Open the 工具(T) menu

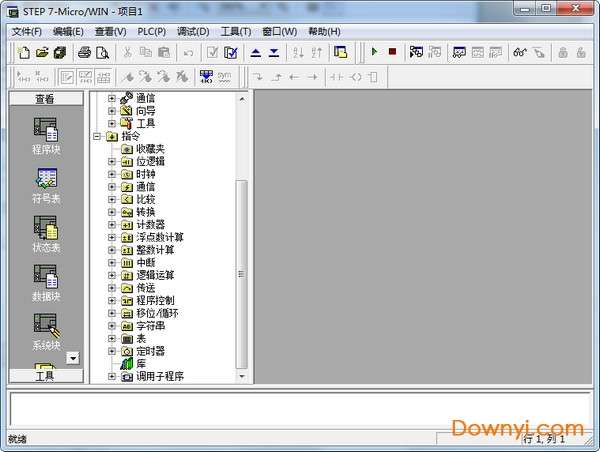(x=236, y=32)
